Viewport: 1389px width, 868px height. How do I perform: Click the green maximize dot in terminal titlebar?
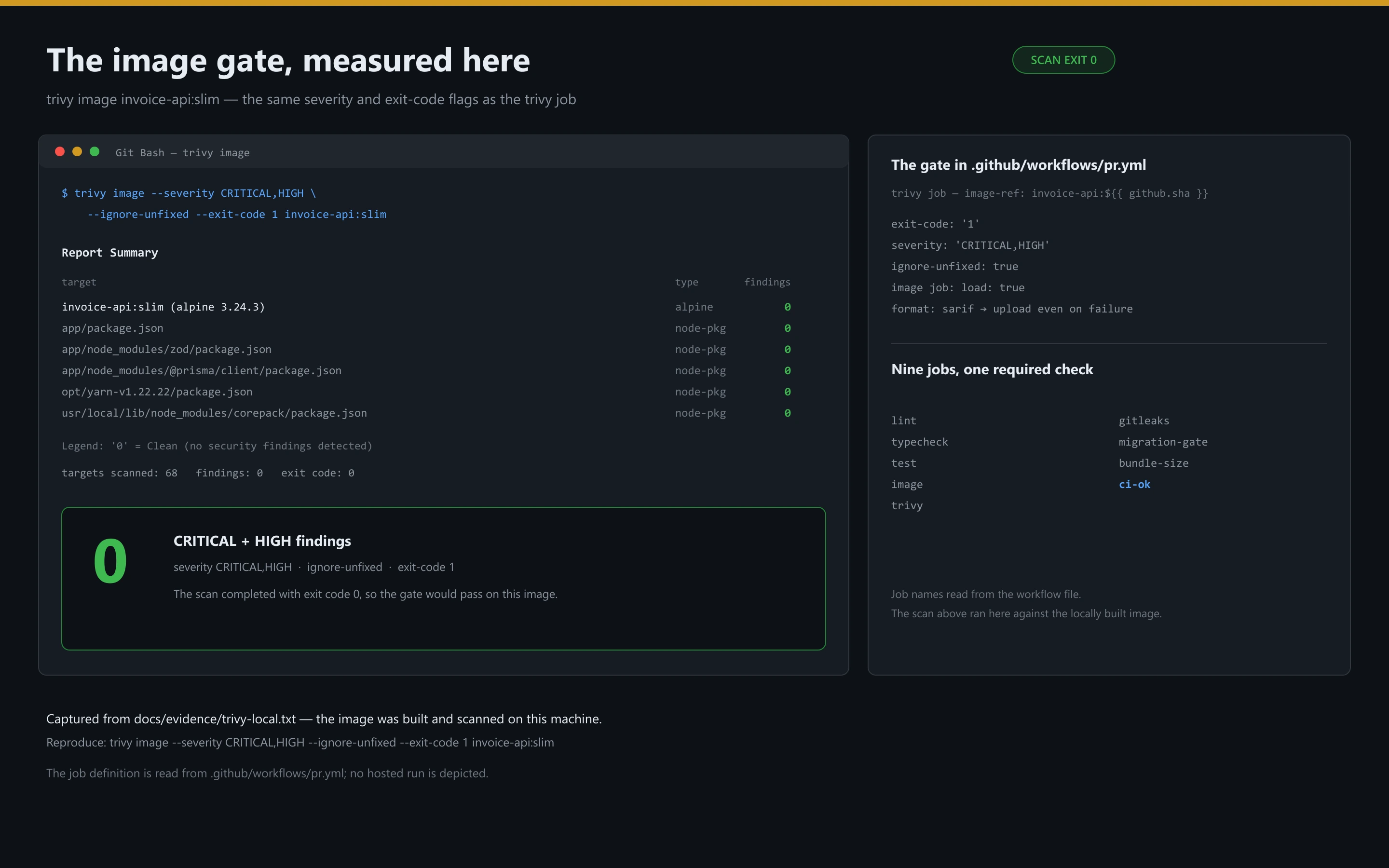95,151
